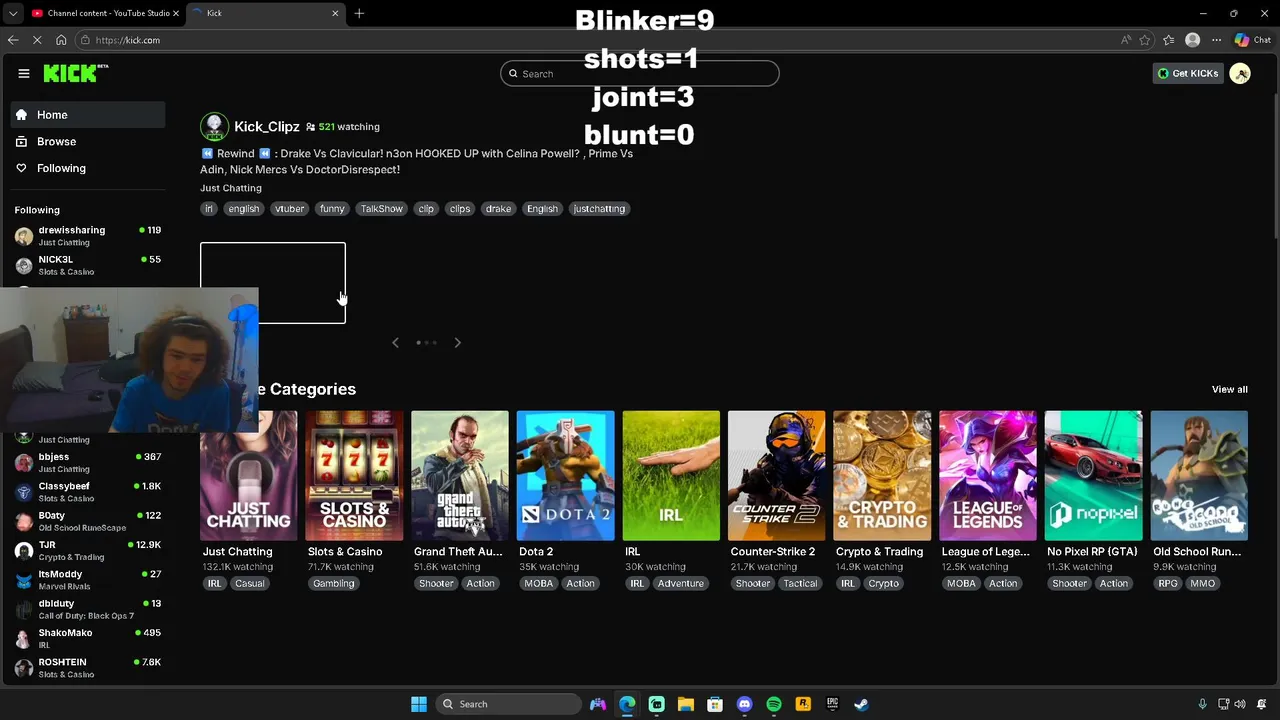Screen dimensions: 1280x720
Task: Open the League of Legends category thumbnail
Action: click(988, 476)
